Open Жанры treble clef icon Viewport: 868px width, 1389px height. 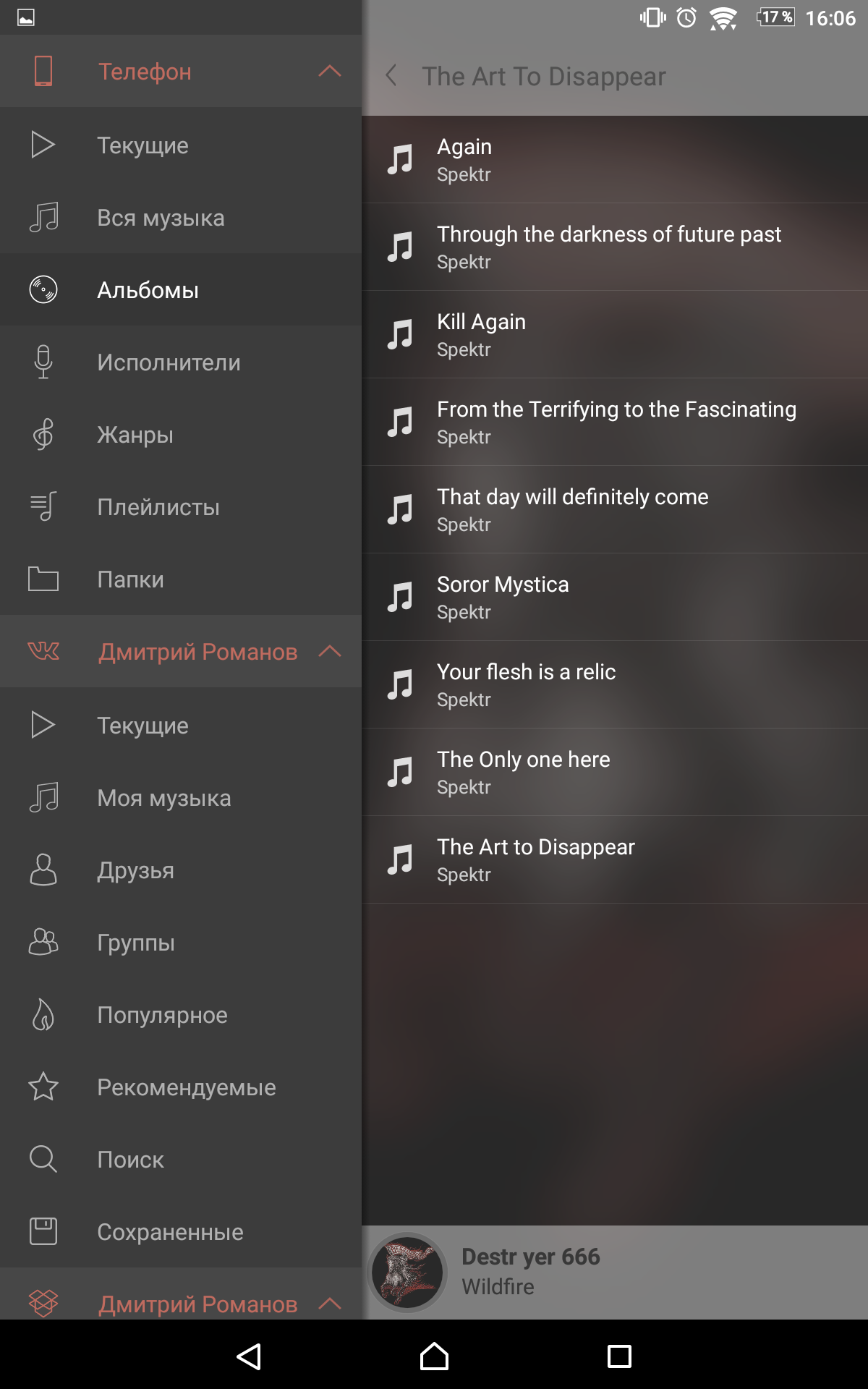point(43,434)
